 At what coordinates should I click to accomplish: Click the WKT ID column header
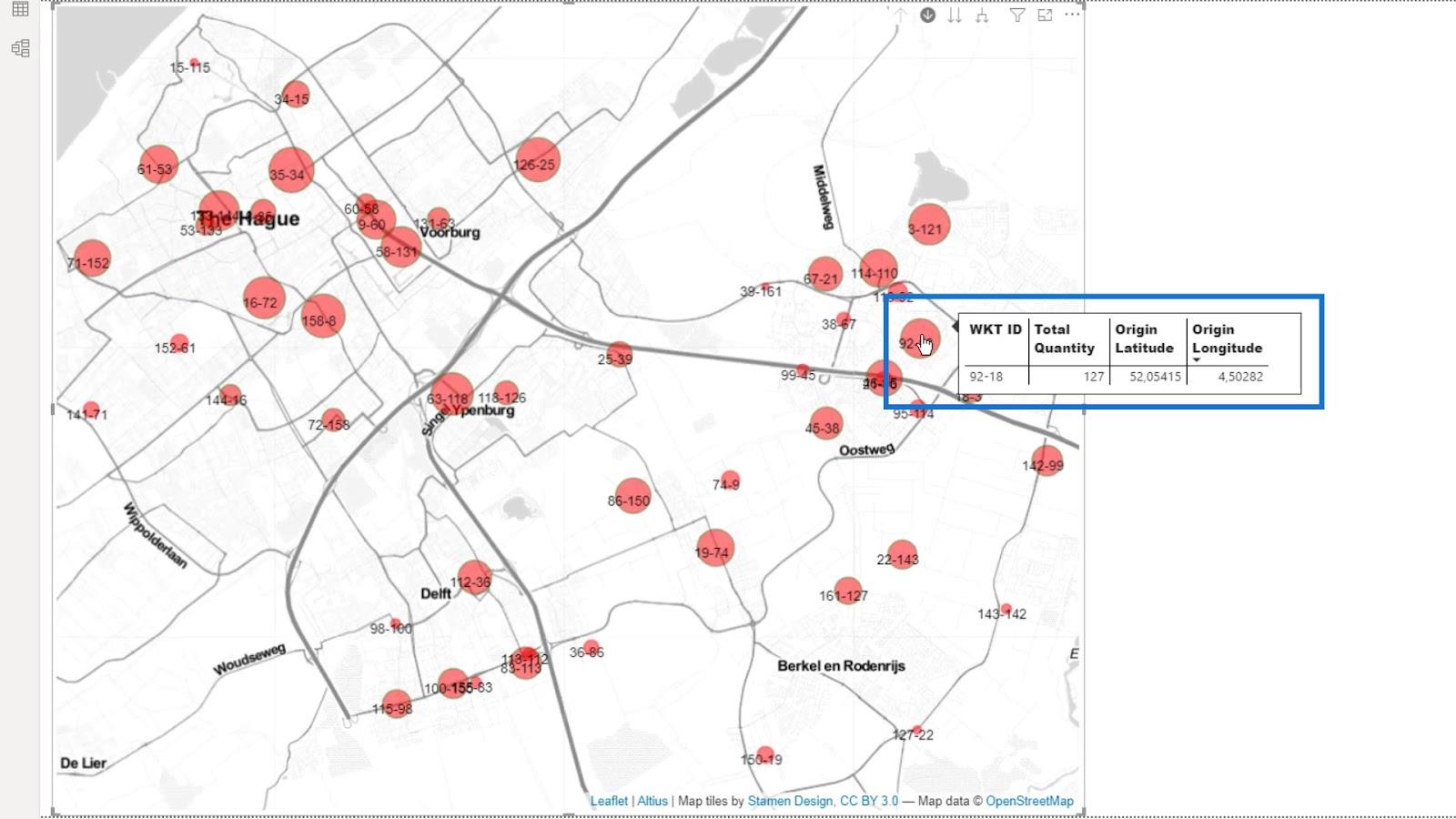point(996,329)
